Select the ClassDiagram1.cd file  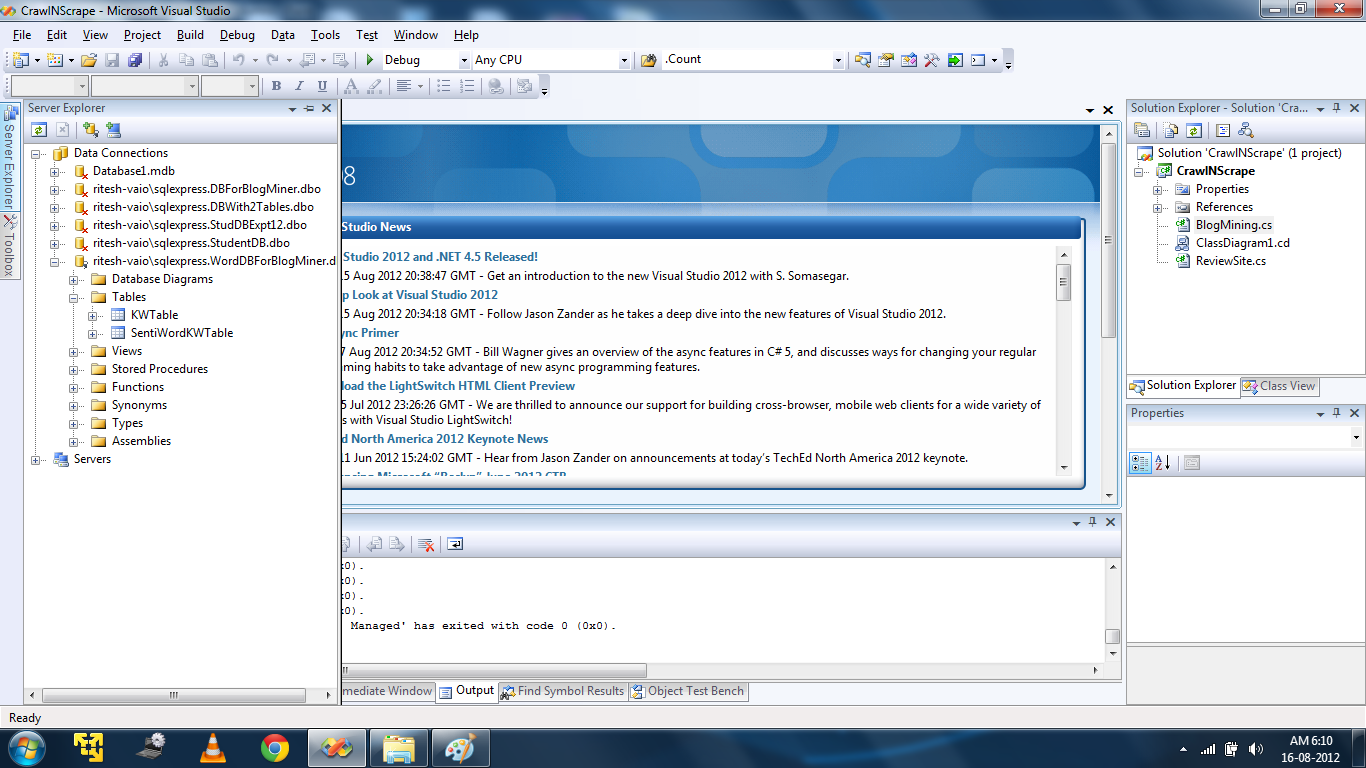coord(1242,243)
